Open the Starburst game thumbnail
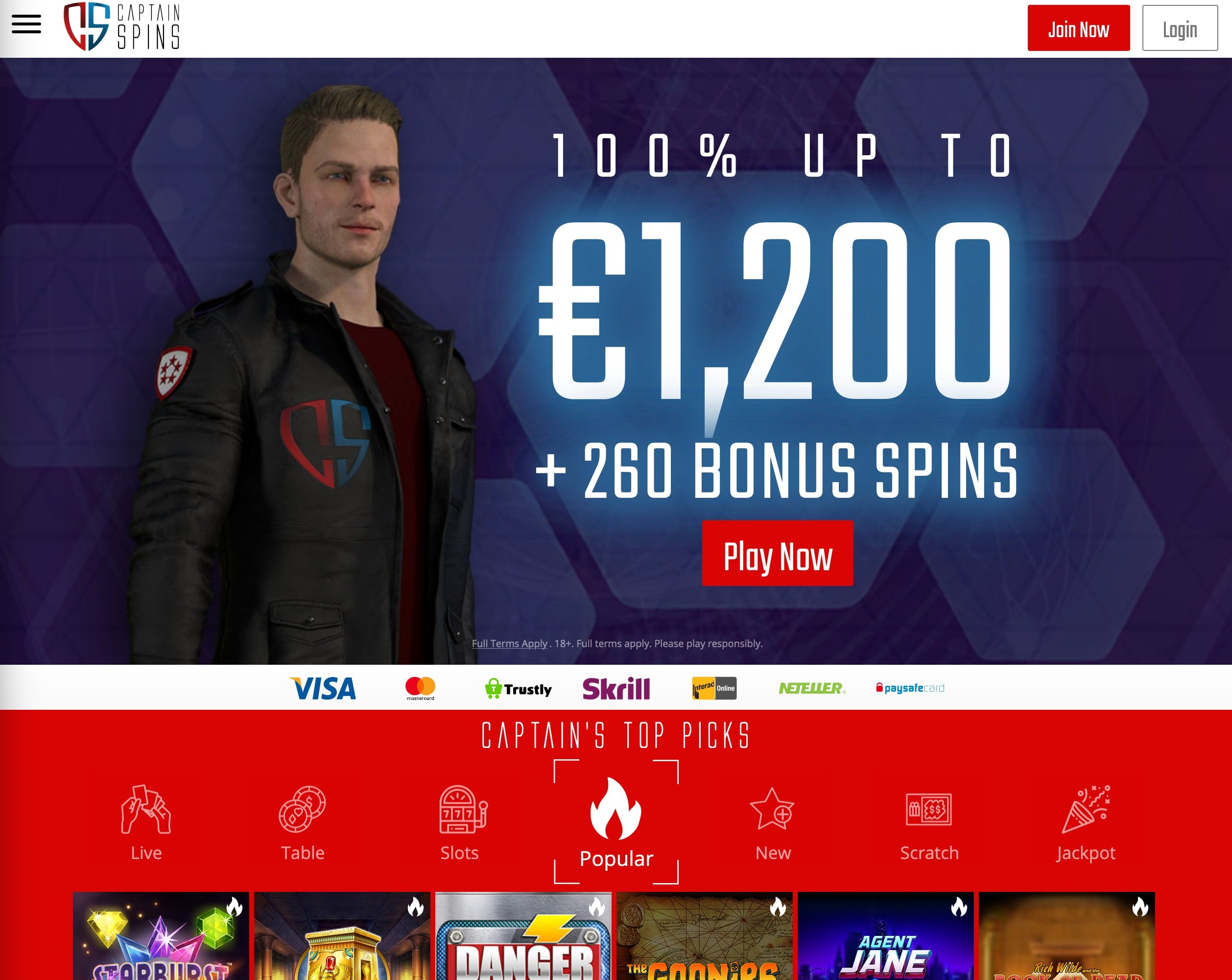This screenshot has width=1232, height=980. tap(161, 936)
